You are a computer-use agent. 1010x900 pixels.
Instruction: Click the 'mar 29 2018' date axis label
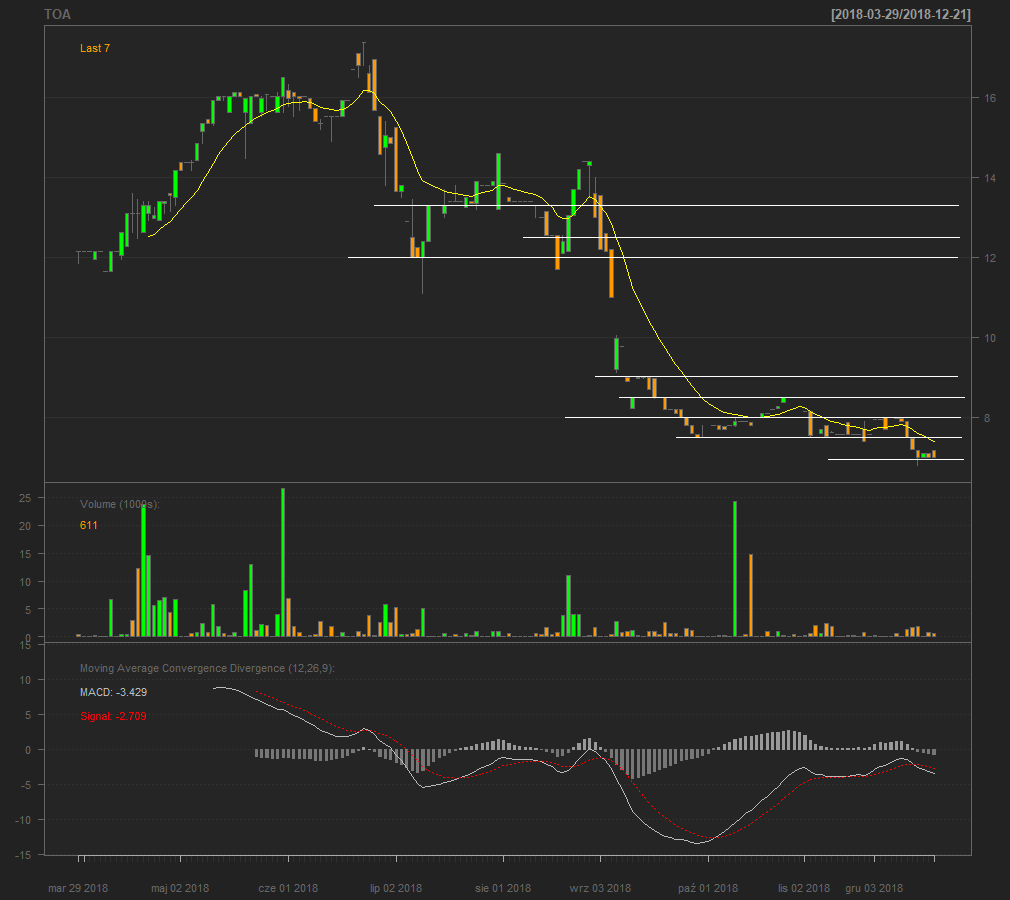click(x=78, y=888)
